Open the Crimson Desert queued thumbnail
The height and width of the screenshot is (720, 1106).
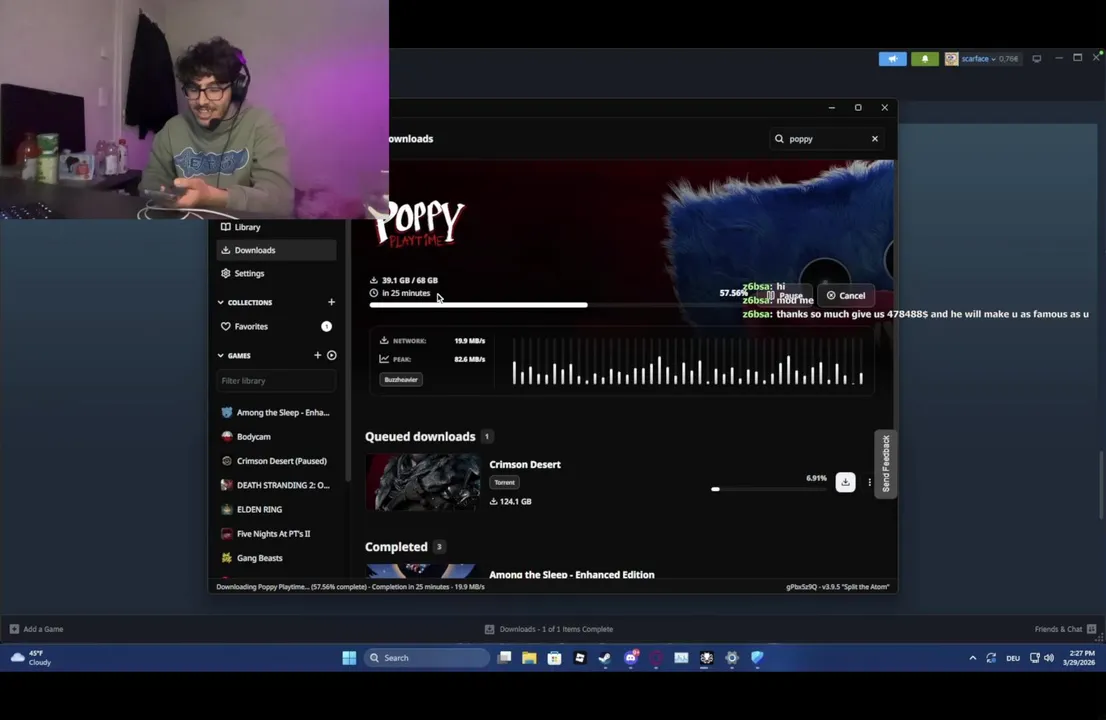tap(423, 482)
